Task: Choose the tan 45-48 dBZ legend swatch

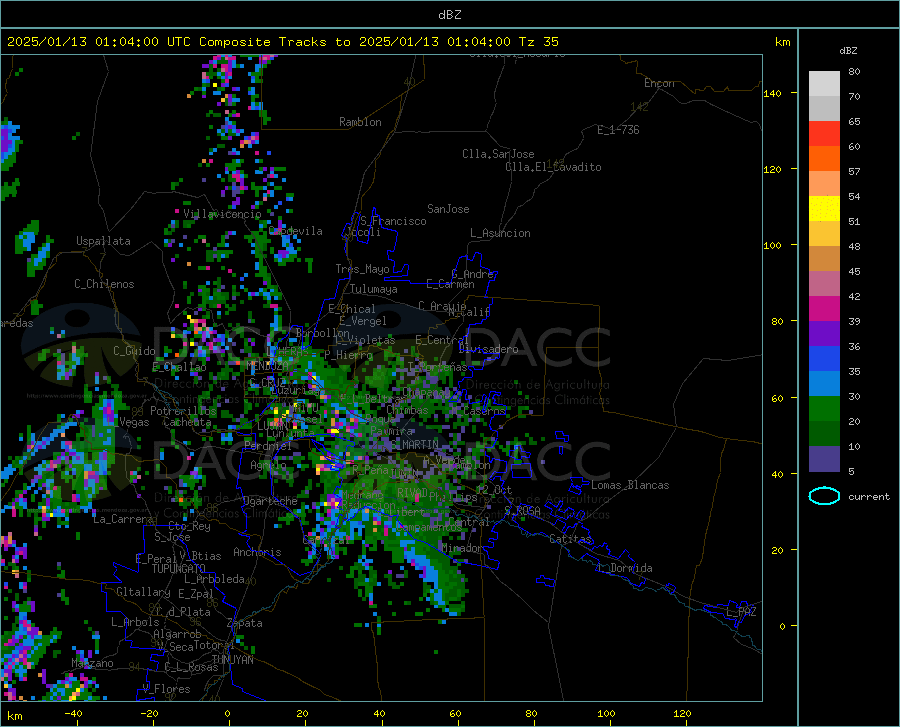Action: pos(824,259)
